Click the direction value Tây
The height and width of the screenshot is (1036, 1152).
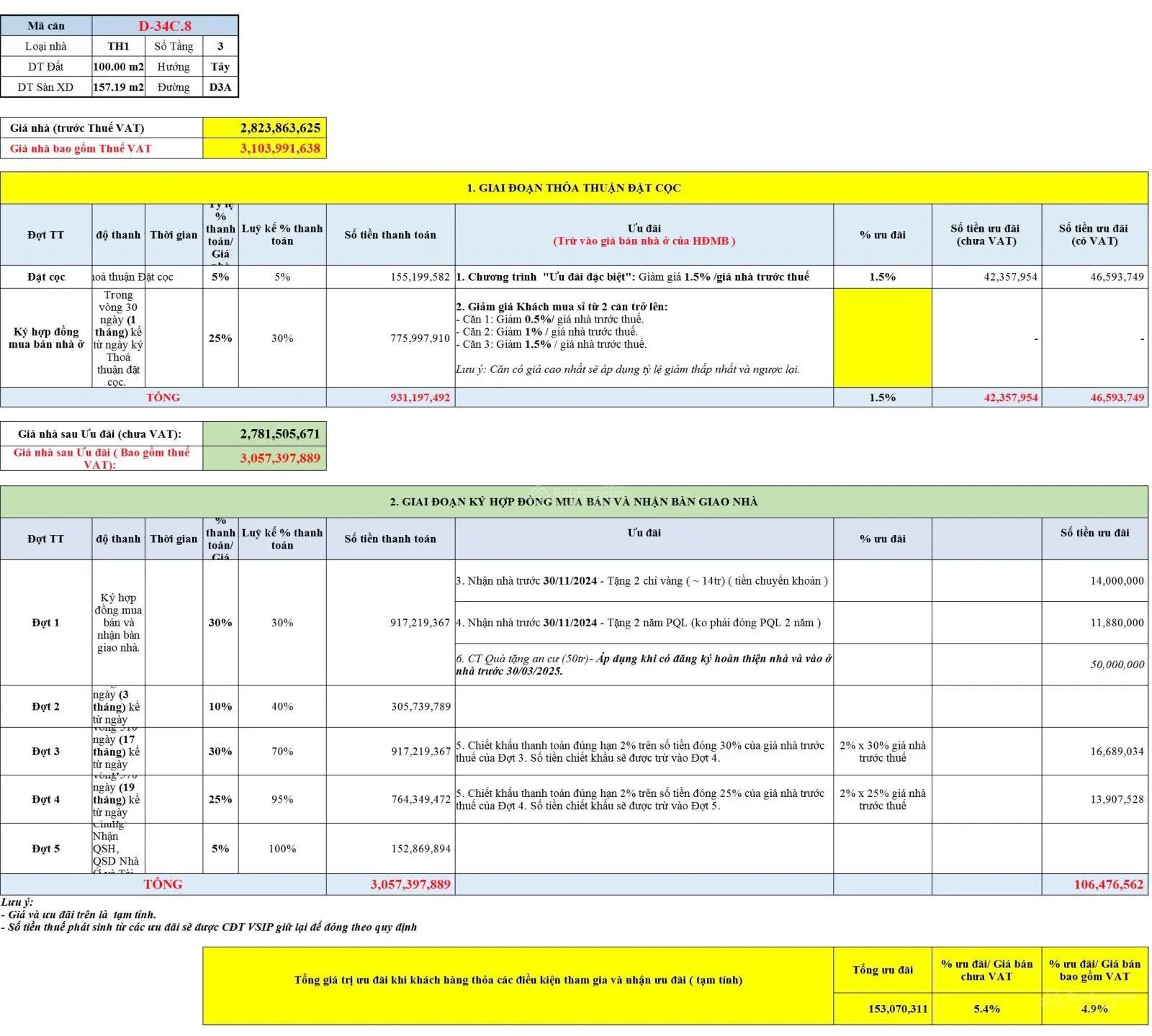(x=220, y=66)
